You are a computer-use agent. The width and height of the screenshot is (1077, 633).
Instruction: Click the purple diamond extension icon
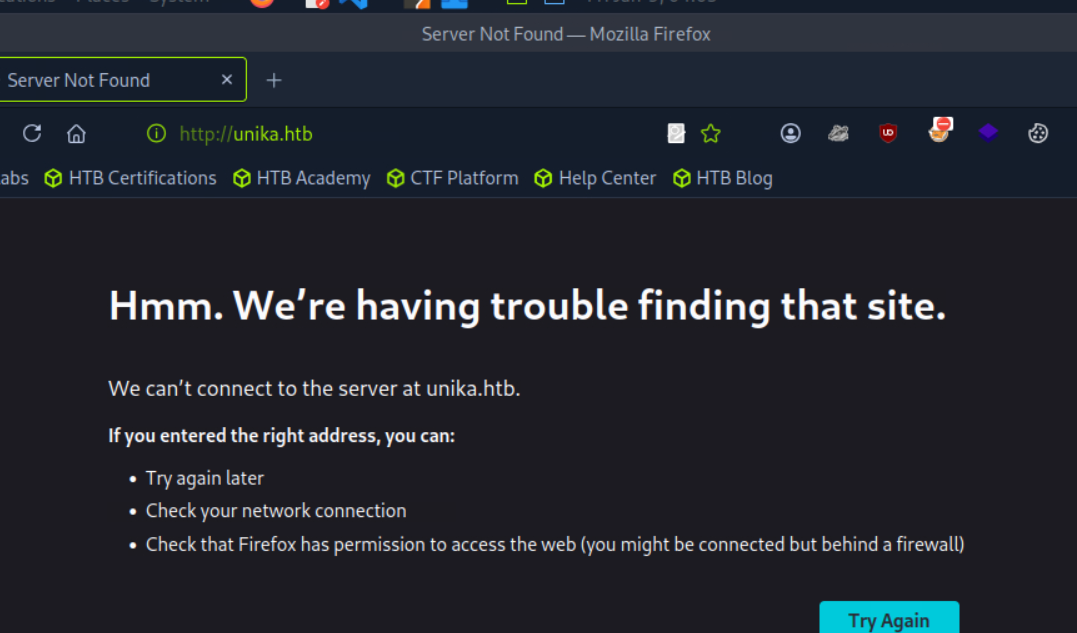(x=988, y=133)
